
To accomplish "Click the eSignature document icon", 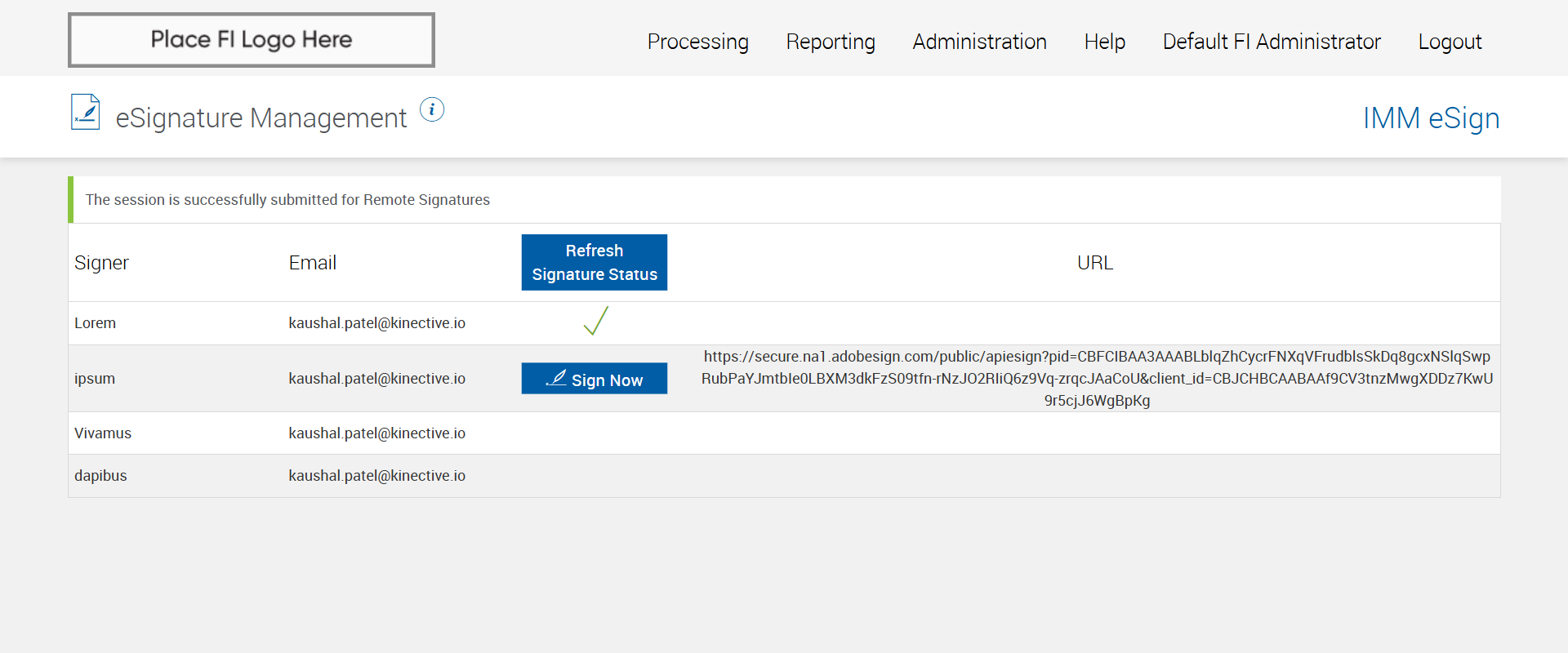I will pos(85,113).
